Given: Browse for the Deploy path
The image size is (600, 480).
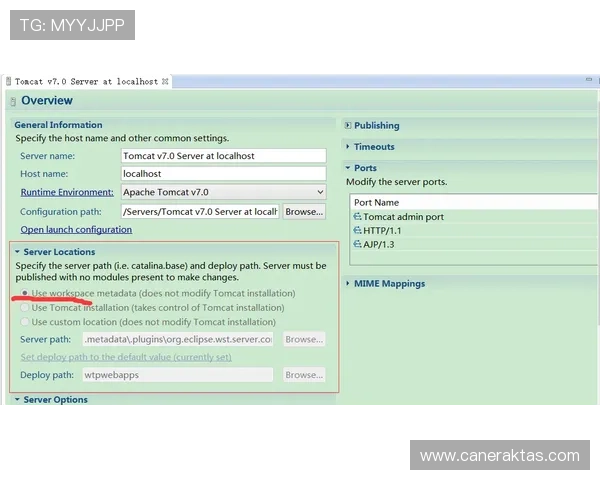Looking at the screenshot, I should (304, 375).
